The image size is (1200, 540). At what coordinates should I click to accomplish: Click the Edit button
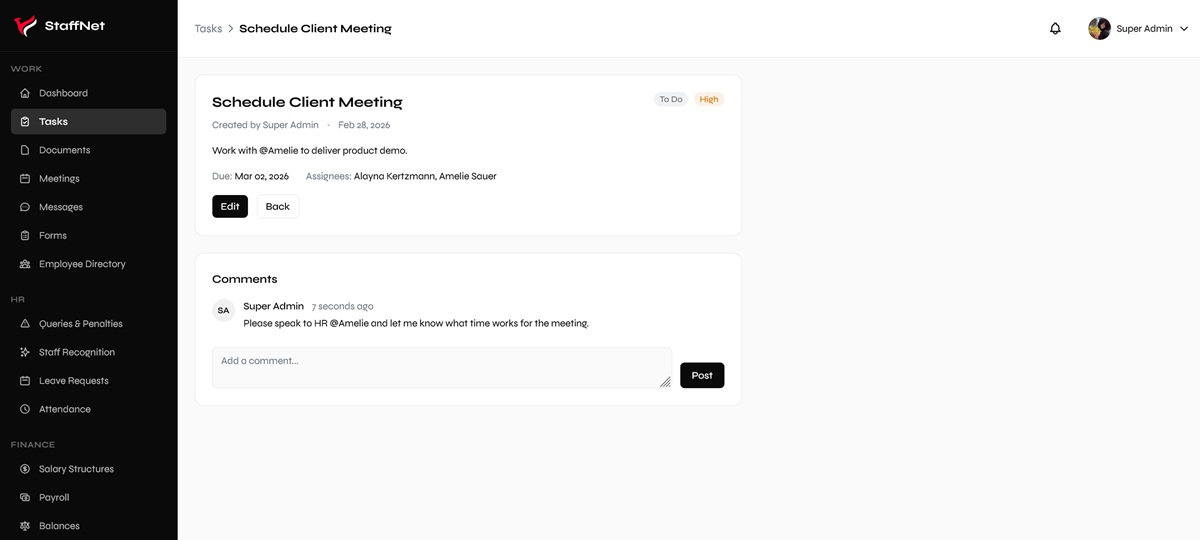pyautogui.click(x=230, y=207)
